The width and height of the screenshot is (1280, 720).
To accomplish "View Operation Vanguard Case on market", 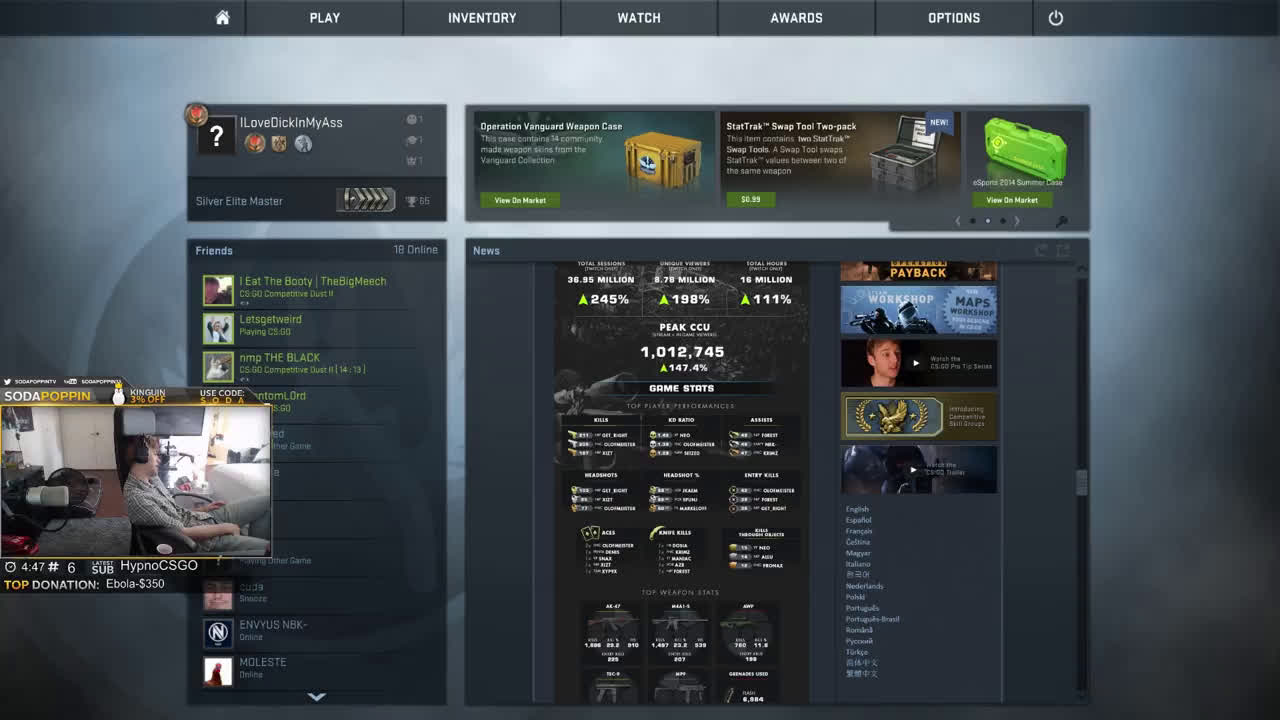I will coord(520,200).
